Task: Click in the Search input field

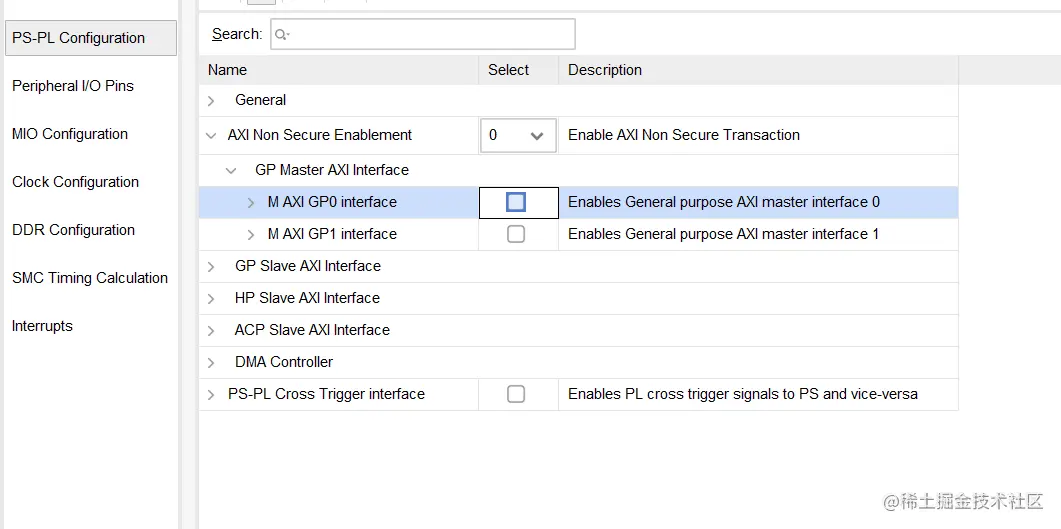Action: [x=430, y=35]
